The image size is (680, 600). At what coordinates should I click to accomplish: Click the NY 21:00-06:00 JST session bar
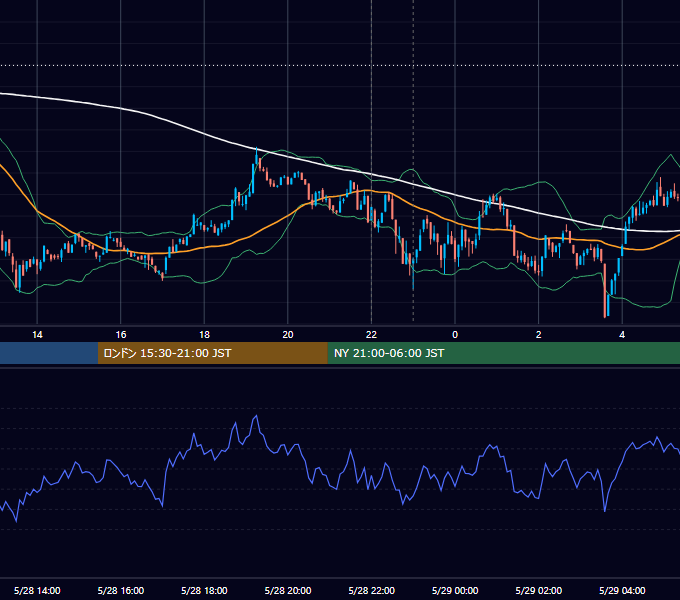pos(503,353)
